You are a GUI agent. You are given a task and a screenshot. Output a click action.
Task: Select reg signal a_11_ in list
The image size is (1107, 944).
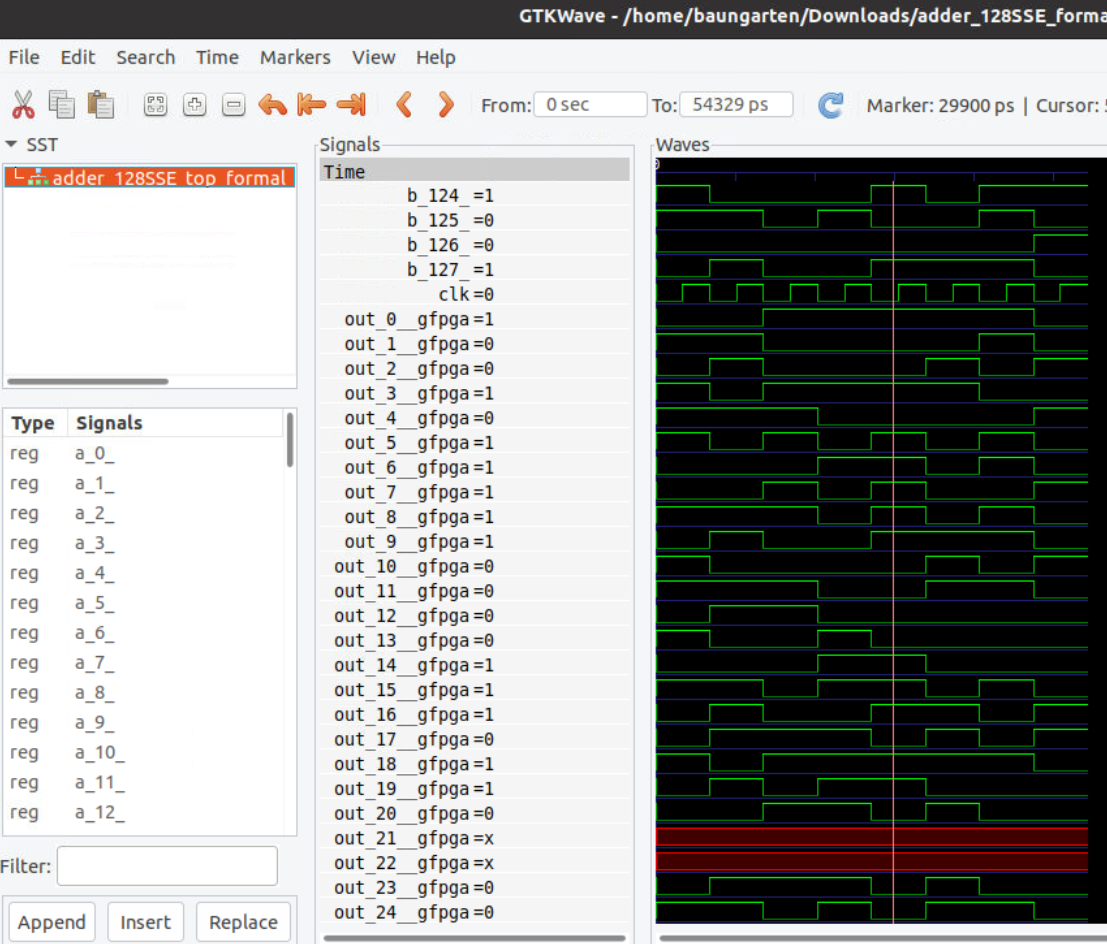(144, 782)
